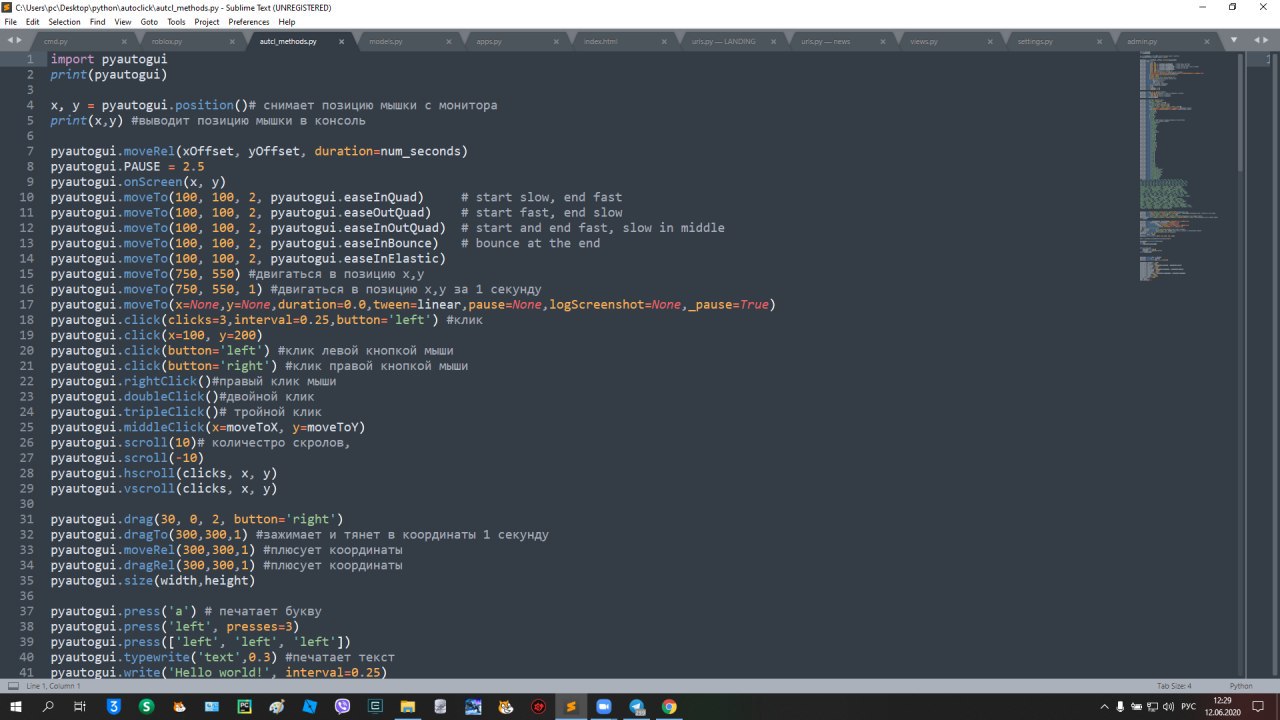Close the index.html tab
Viewport: 1280px width, 720px height.
(665, 41)
